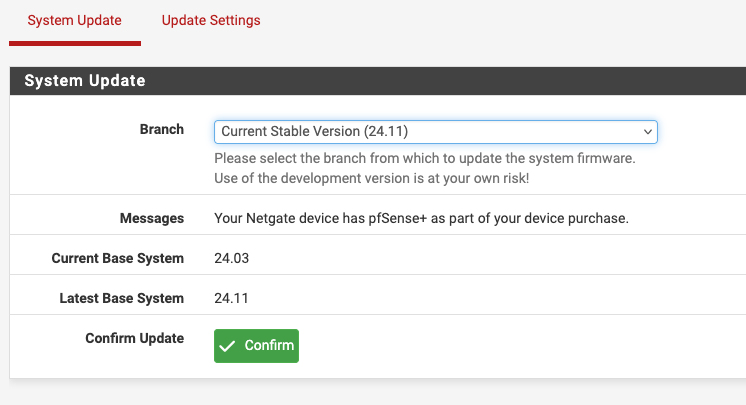Open the Update Settings tab
Screen dimensions: 746x405
coord(211,20)
